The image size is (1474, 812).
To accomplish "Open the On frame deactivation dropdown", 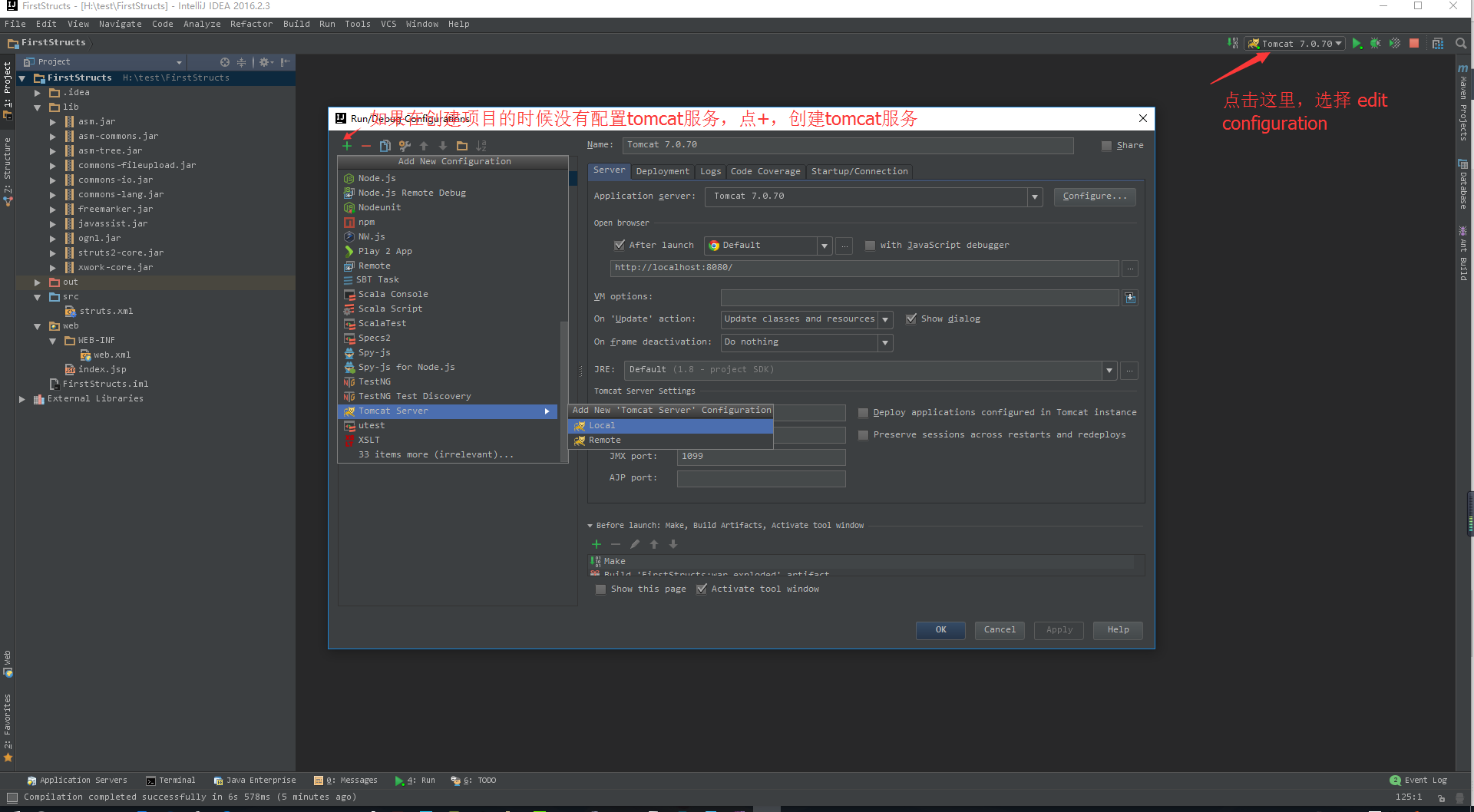I will click(885, 342).
